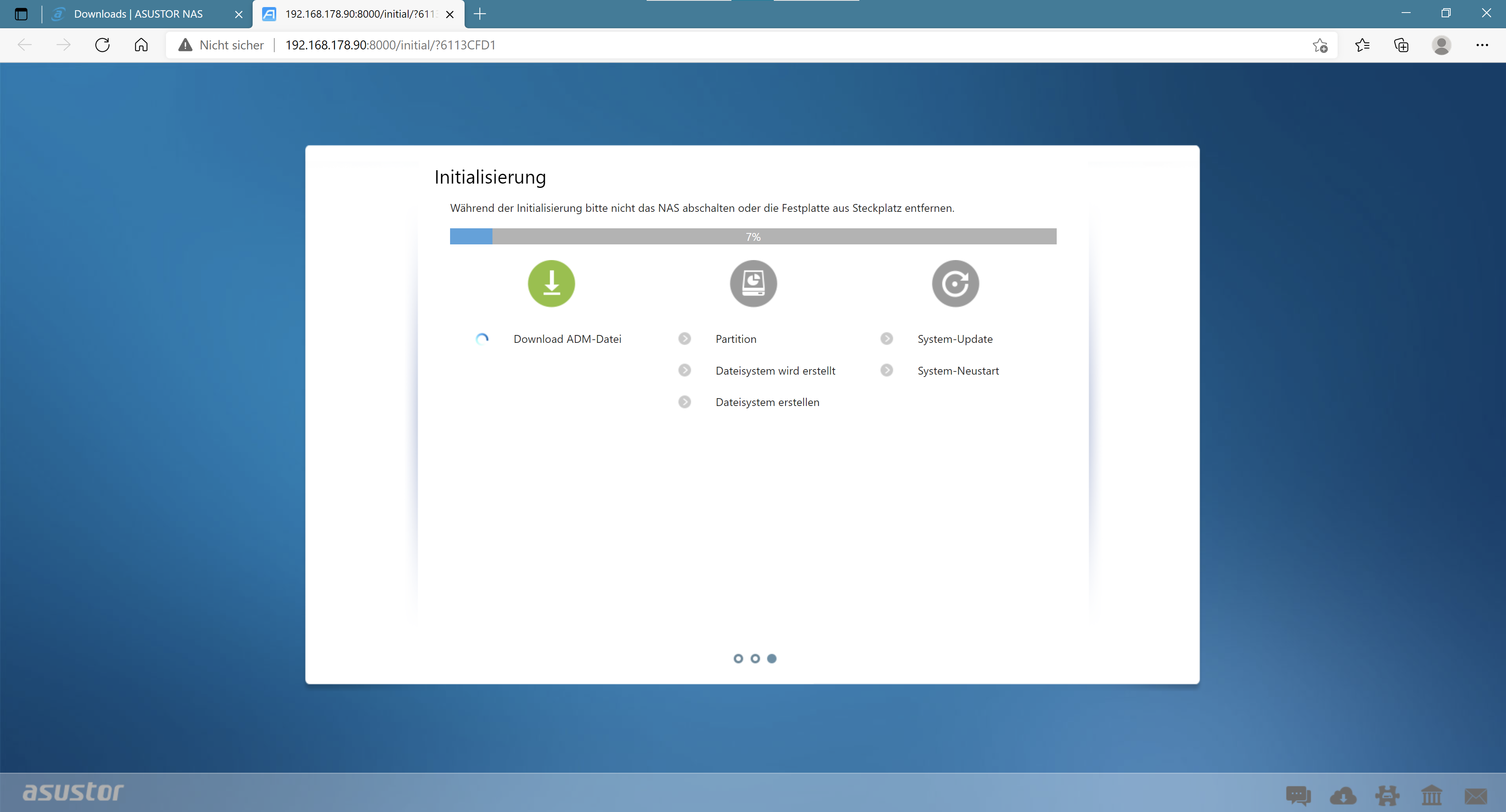Open the chat bubble icon in footer
1506x812 pixels.
tap(1298, 795)
